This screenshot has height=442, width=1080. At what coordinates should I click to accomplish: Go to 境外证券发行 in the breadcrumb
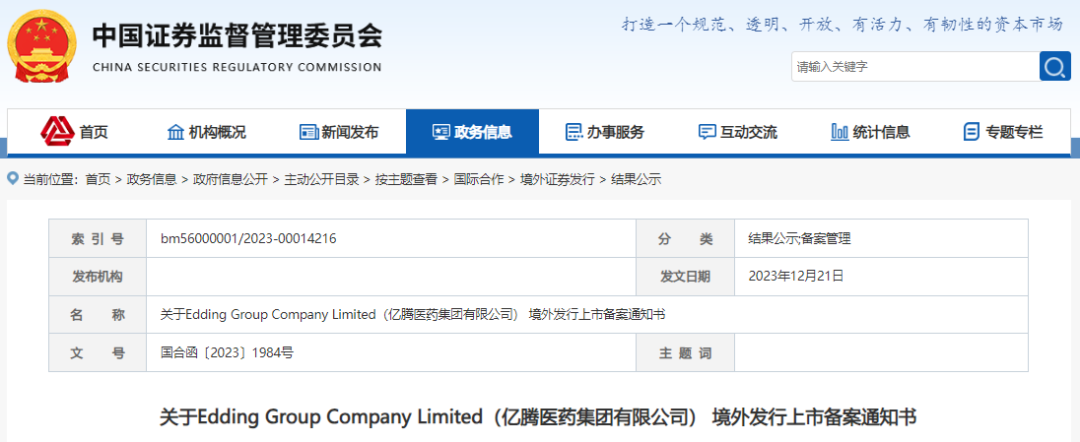[x=557, y=180]
